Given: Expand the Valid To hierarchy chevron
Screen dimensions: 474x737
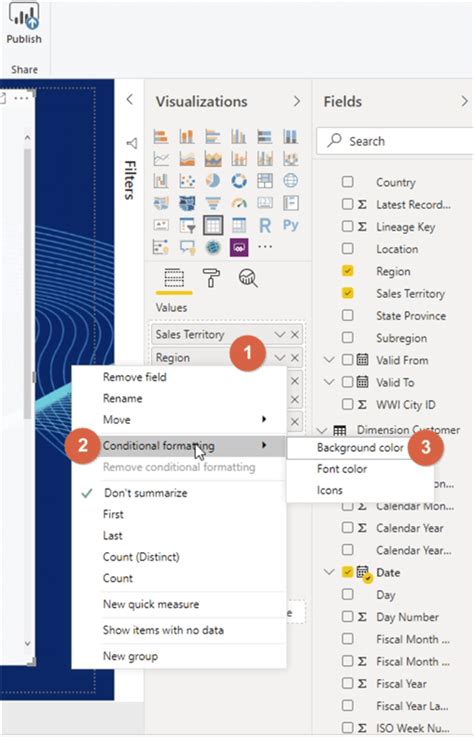Looking at the screenshot, I should (x=329, y=382).
